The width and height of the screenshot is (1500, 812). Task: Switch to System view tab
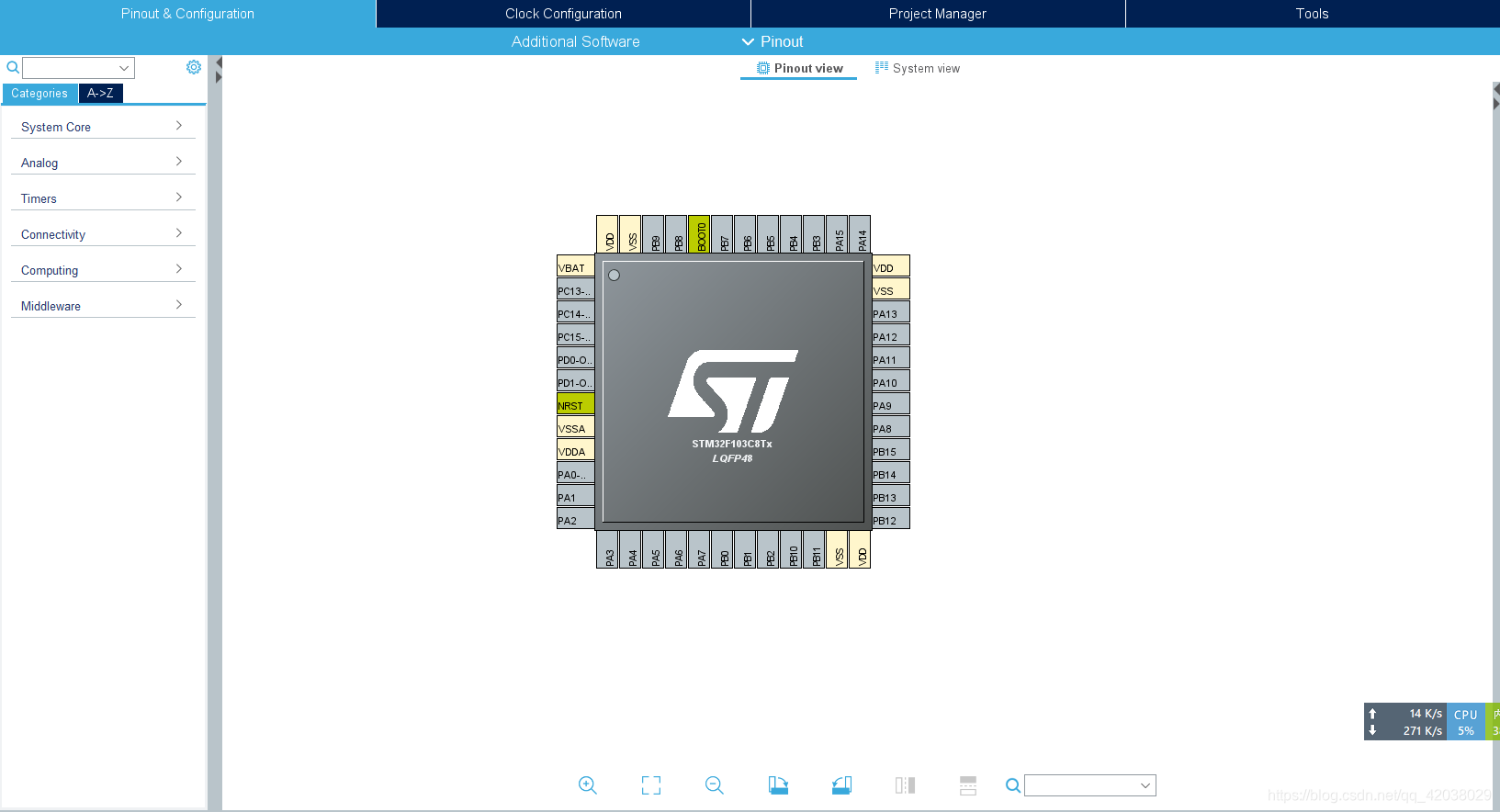918,69
